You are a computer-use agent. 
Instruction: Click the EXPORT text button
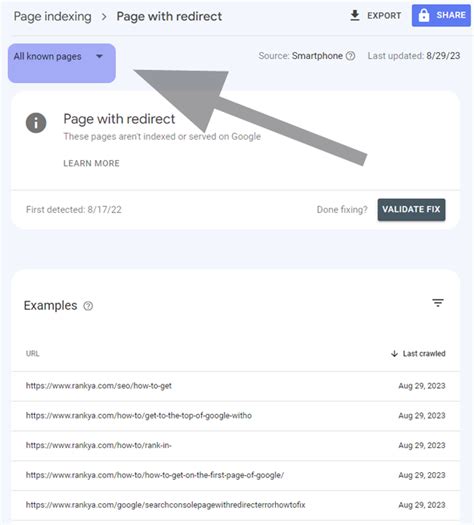[x=384, y=16]
